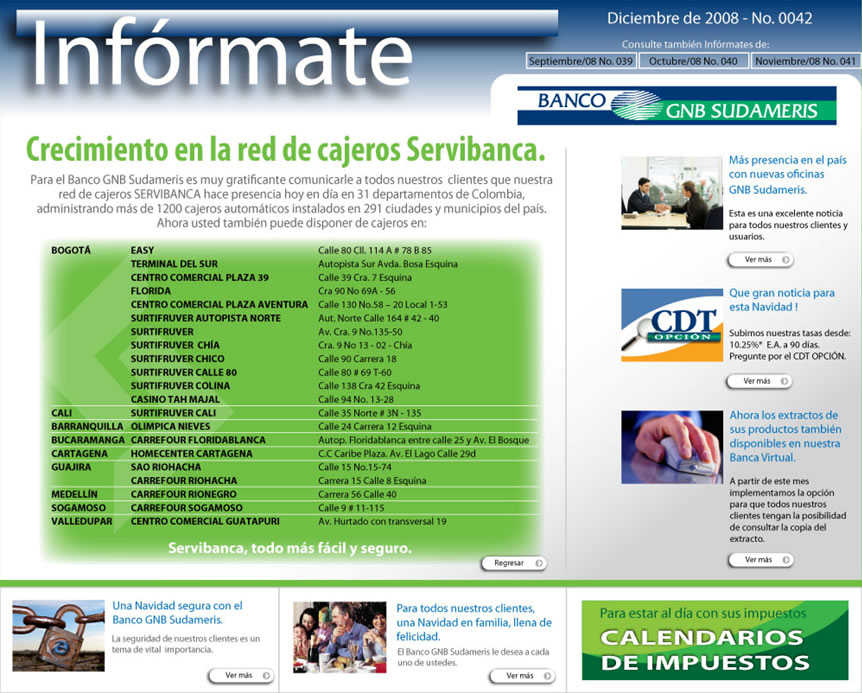The image size is (862, 693).
Task: Select the CARTAGENA city label
Action: tap(80, 453)
